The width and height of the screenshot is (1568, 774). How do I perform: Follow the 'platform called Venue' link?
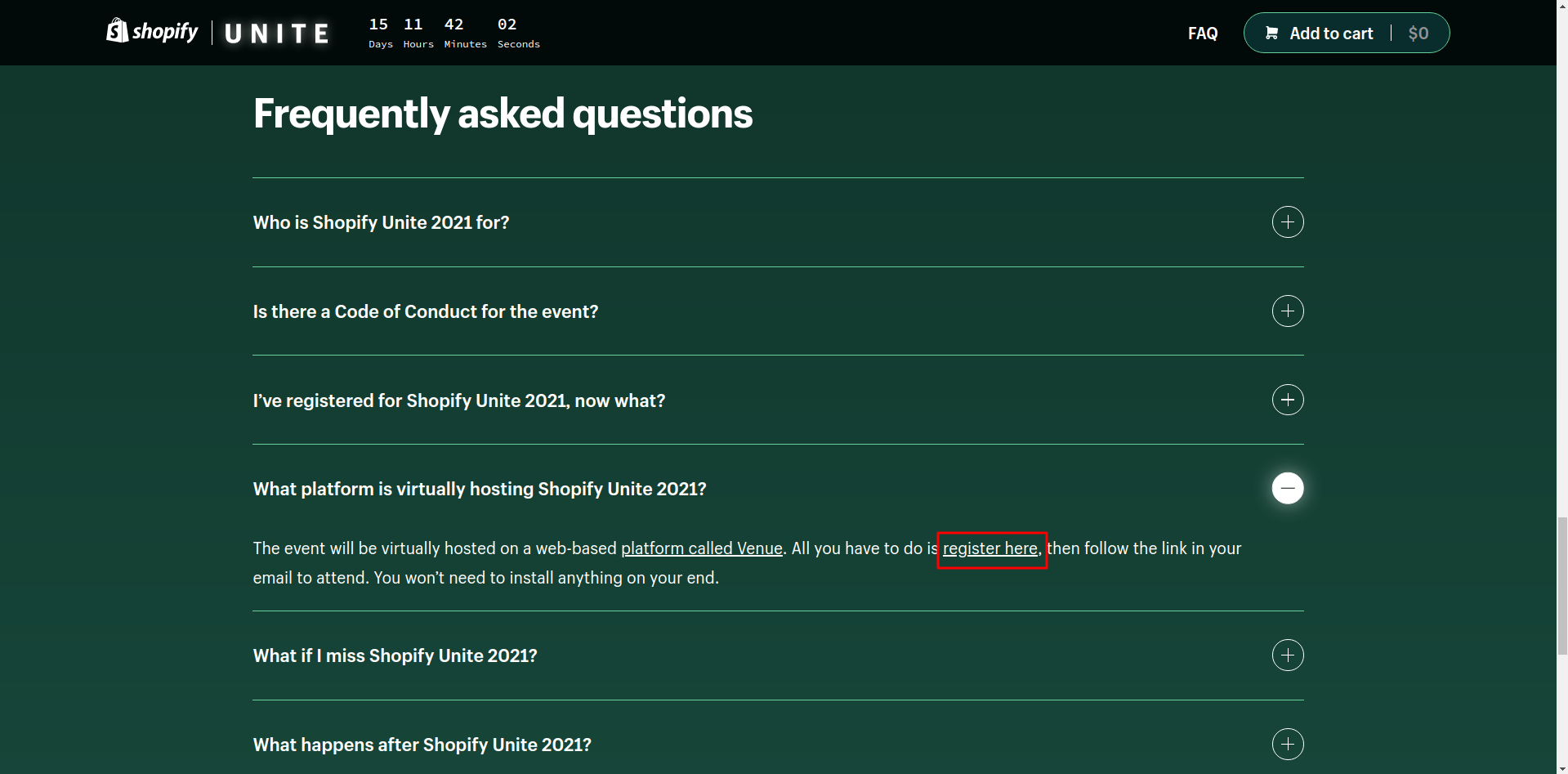pyautogui.click(x=701, y=548)
